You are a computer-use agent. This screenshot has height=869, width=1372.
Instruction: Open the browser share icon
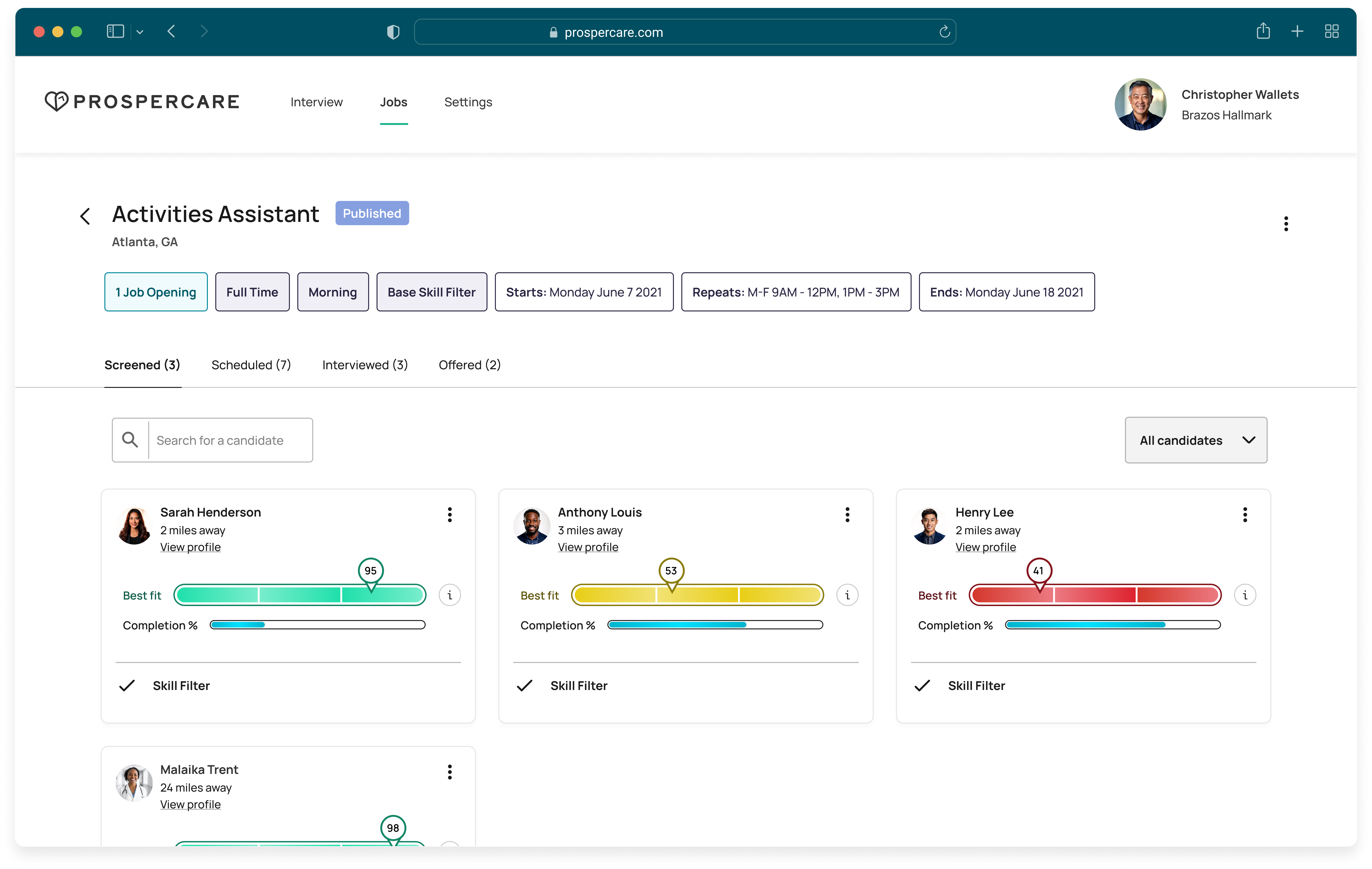pos(1263,31)
